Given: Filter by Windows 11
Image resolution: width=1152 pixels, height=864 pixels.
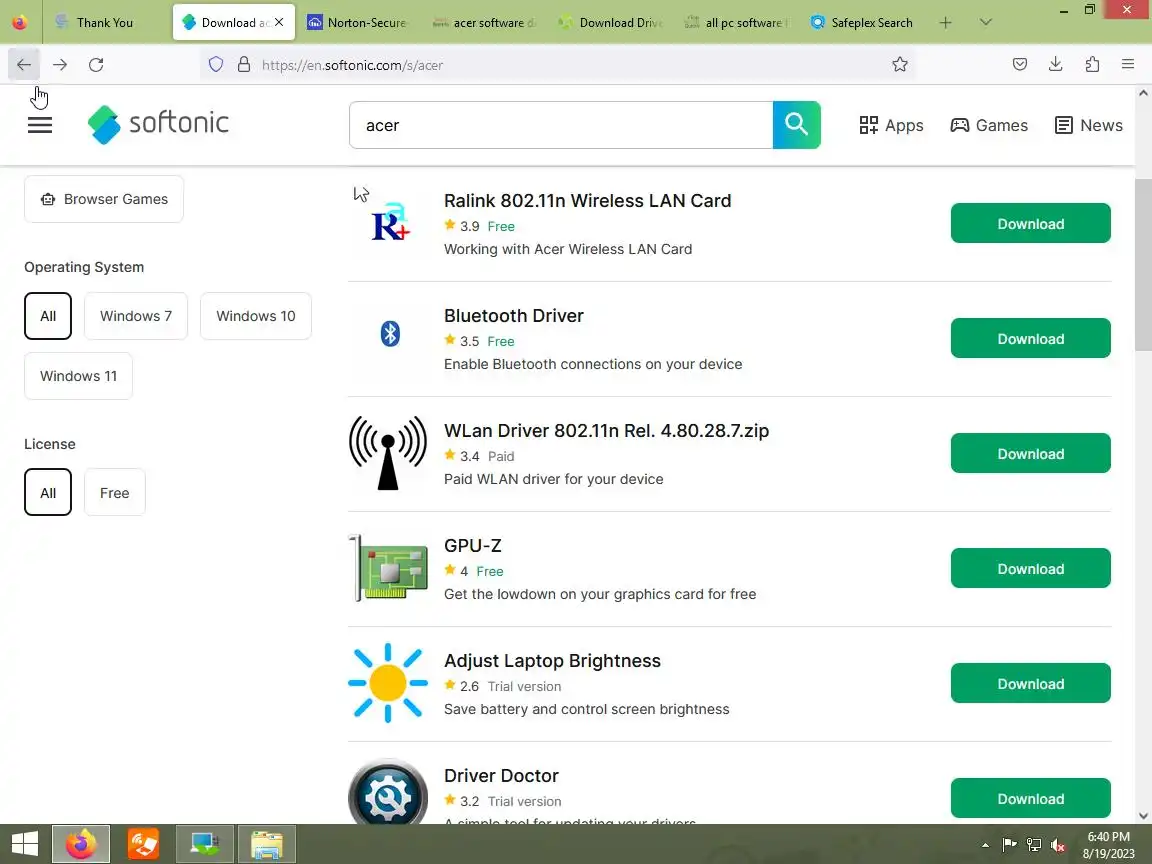Looking at the screenshot, I should [79, 376].
